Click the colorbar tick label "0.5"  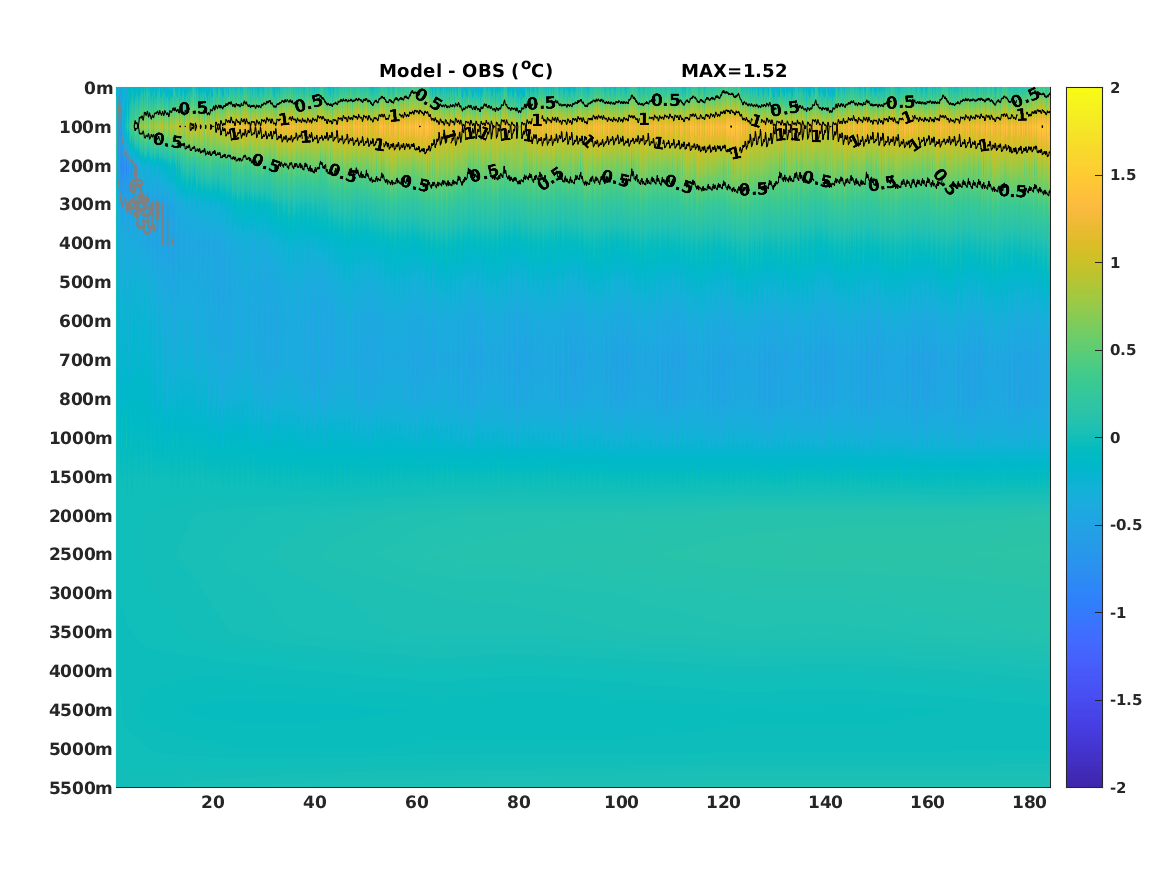point(1123,350)
